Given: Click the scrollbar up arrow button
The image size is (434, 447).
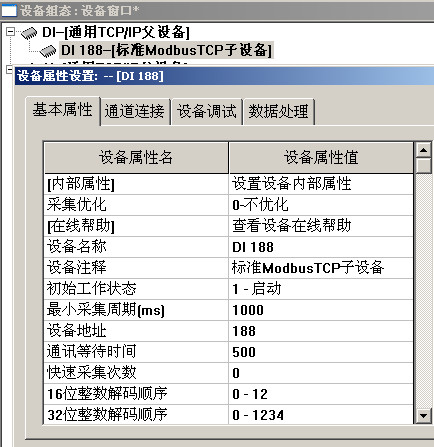Looking at the screenshot, I should click(424, 150).
